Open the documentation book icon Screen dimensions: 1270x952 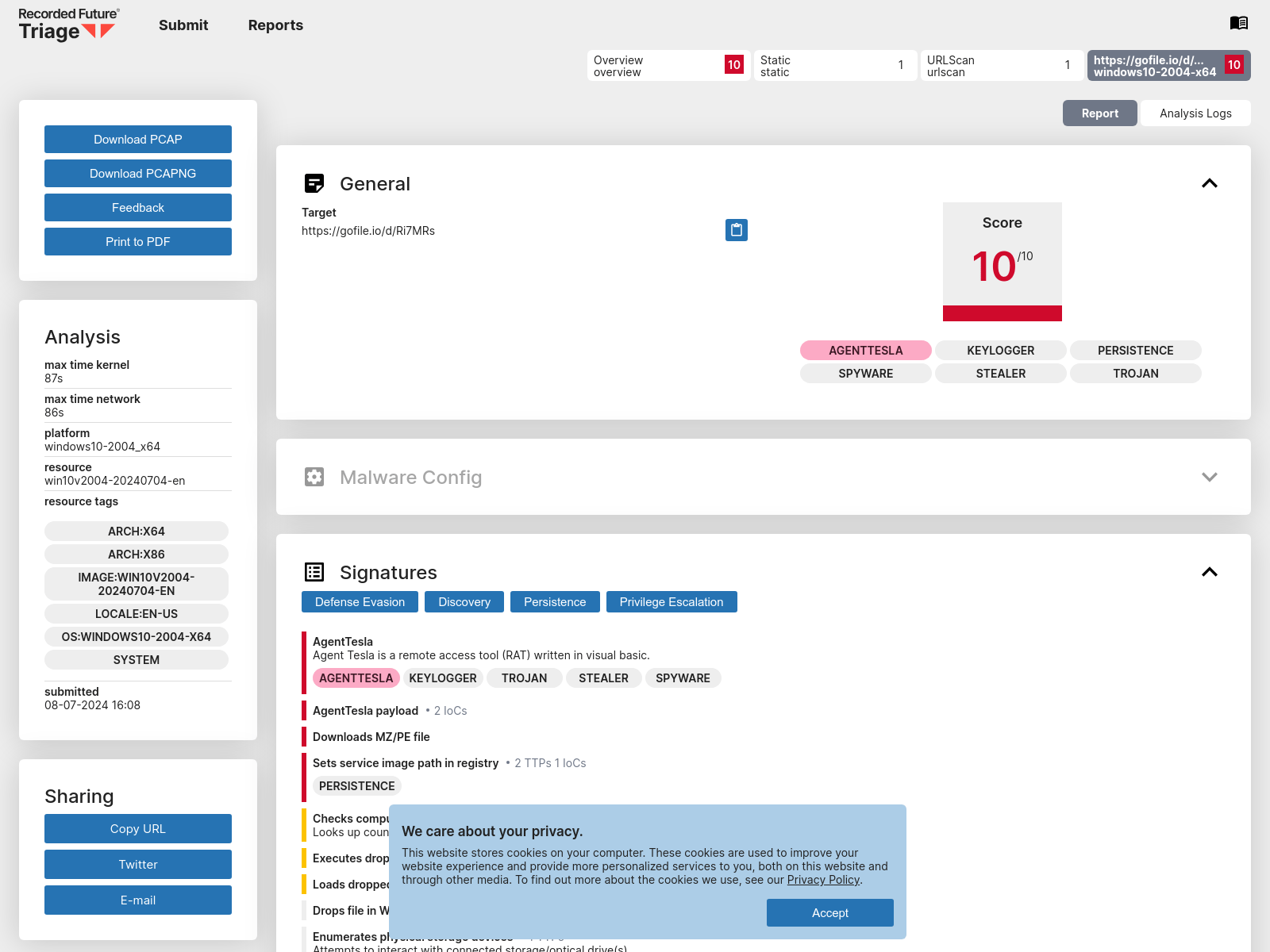(x=1238, y=23)
